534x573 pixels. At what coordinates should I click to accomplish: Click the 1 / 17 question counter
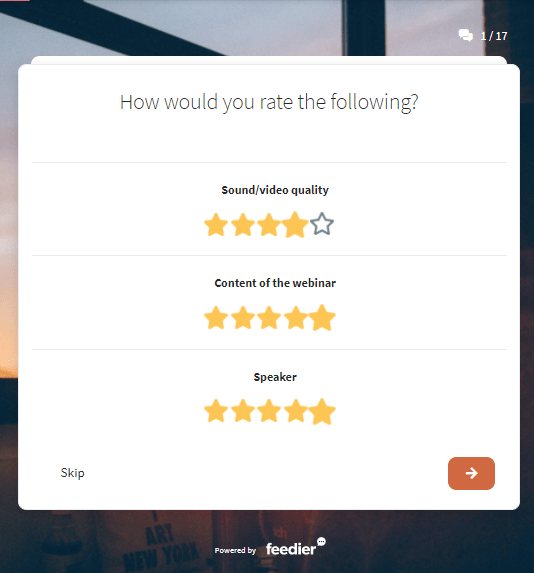click(494, 36)
